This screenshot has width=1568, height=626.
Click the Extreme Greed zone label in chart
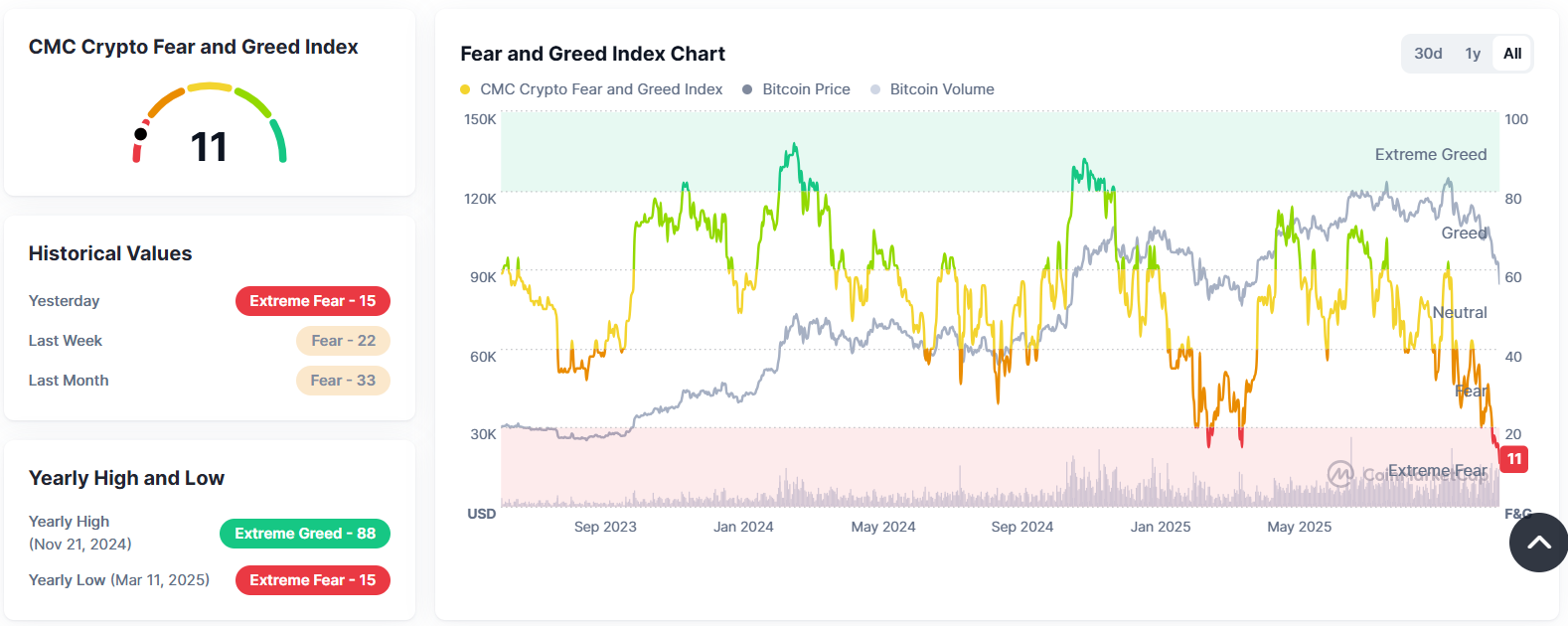pos(1430,155)
